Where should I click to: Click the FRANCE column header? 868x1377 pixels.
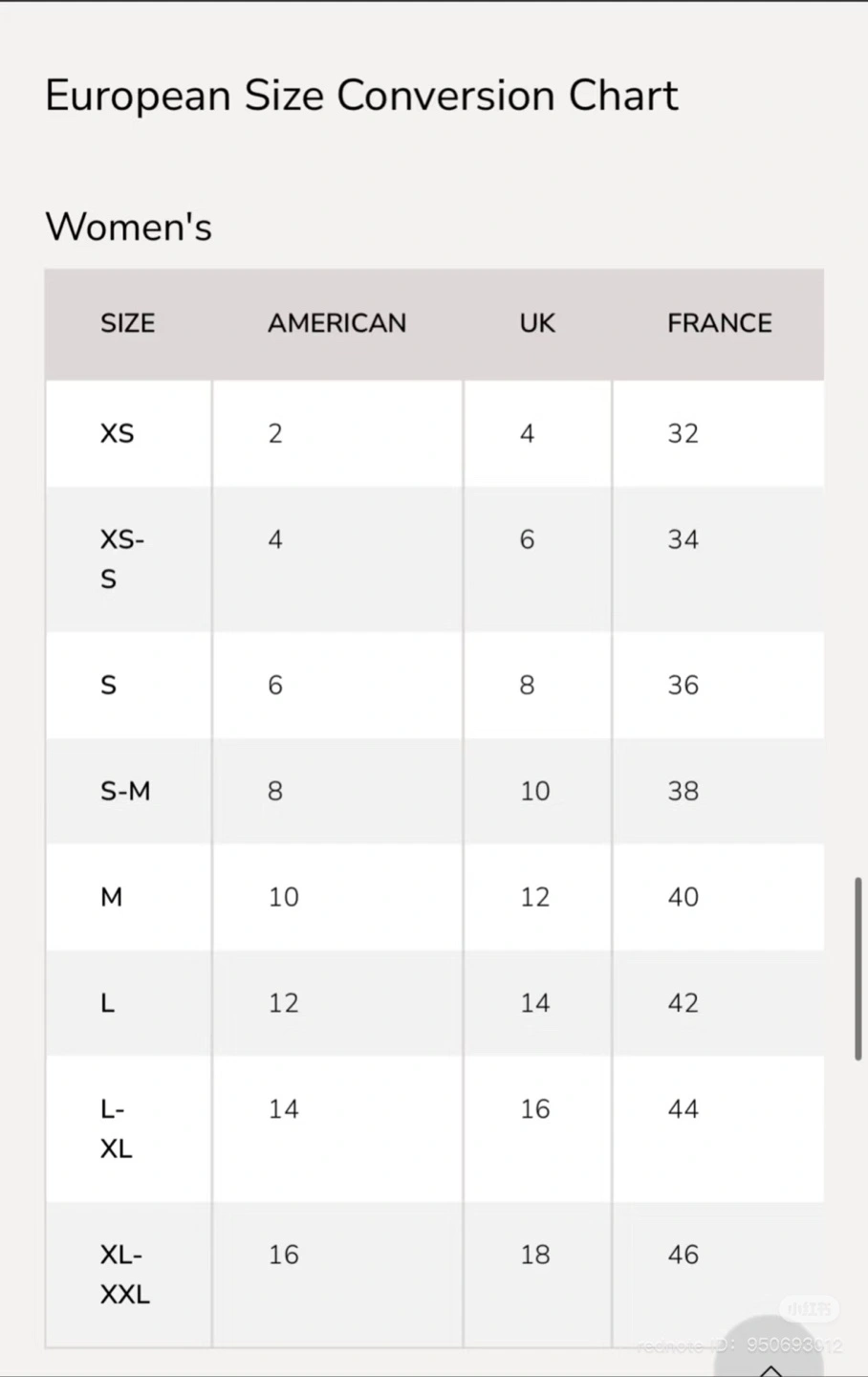[x=719, y=323]
